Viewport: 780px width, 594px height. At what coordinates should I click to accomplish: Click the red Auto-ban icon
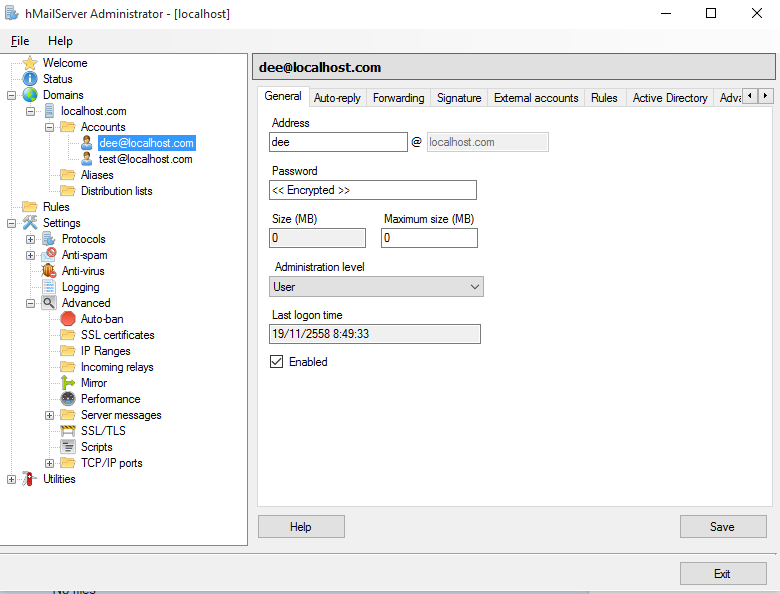(68, 319)
